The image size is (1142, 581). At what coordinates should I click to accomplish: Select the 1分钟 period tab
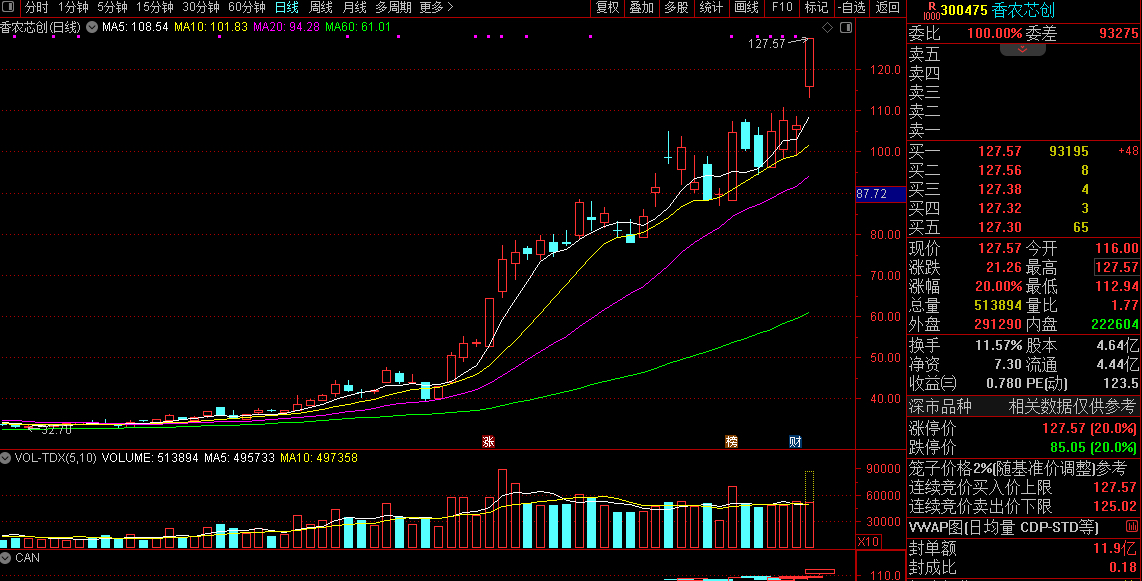click(73, 7)
